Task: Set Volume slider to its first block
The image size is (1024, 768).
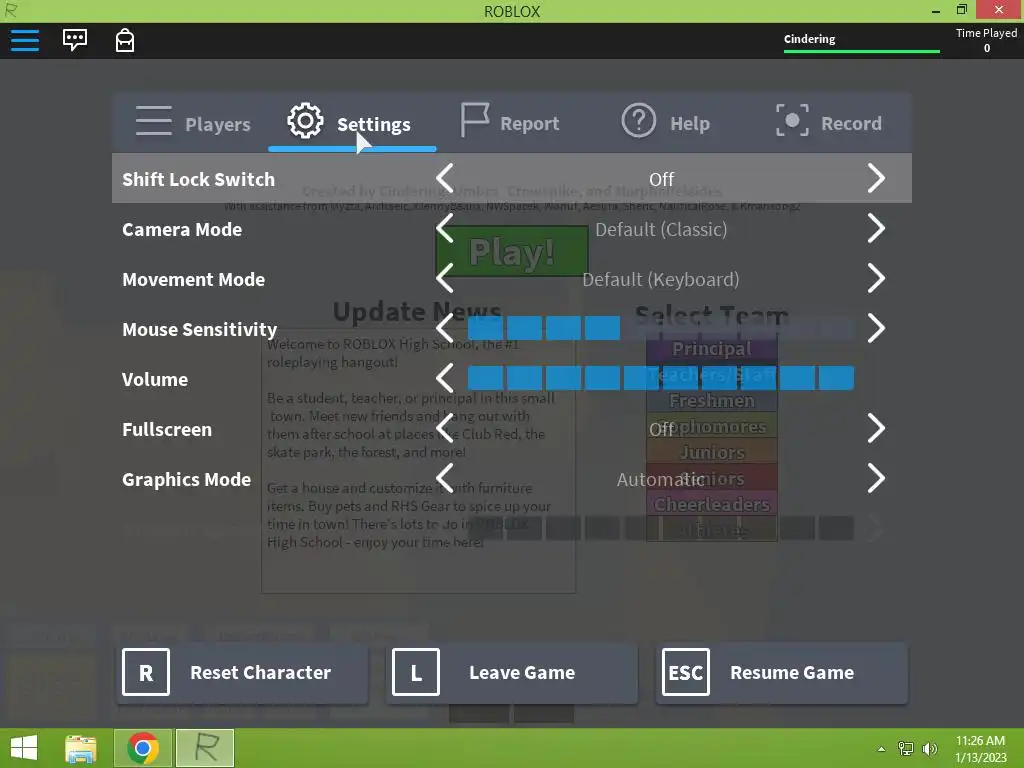Action: (x=485, y=378)
